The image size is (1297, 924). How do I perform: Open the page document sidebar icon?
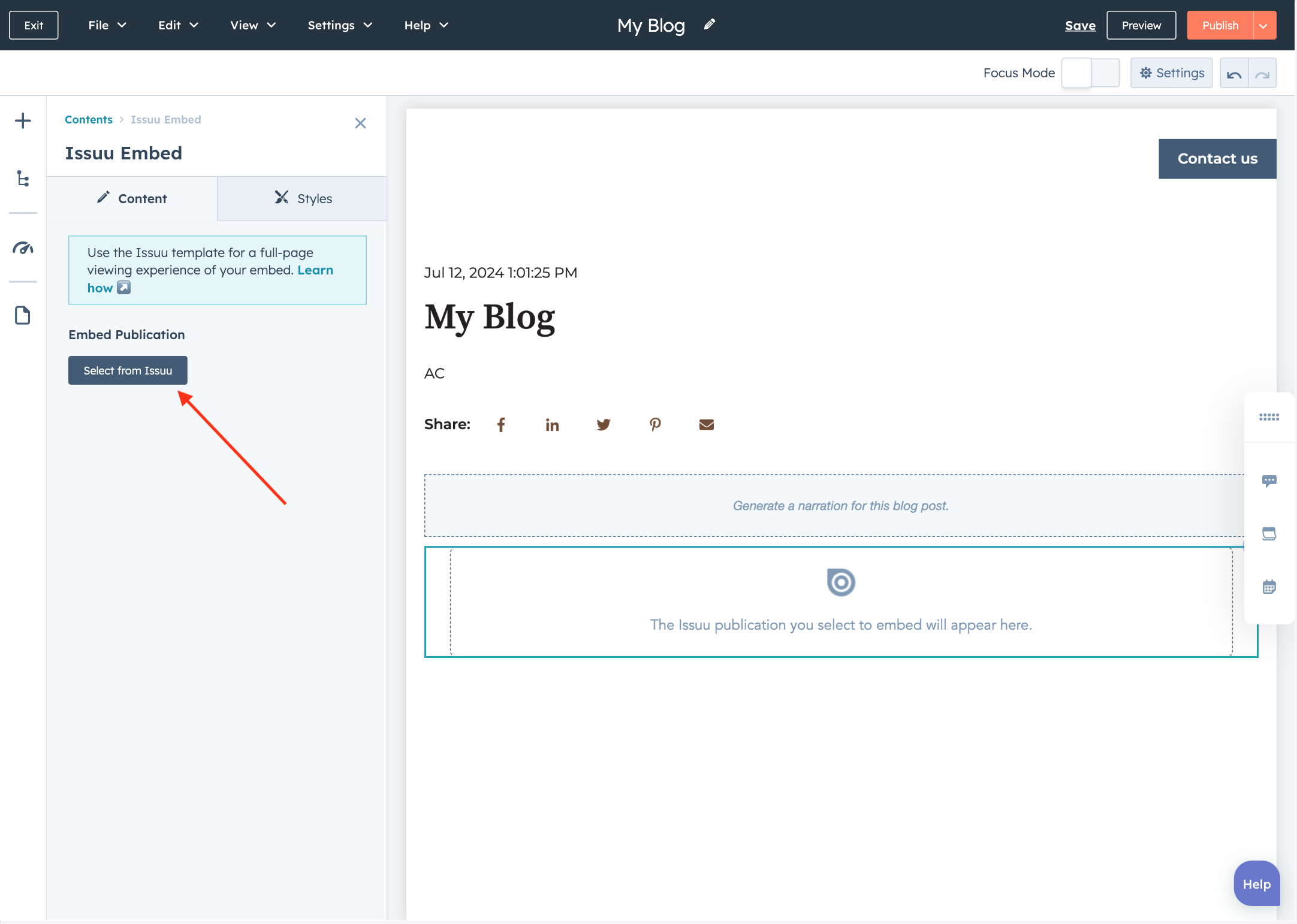click(x=23, y=315)
